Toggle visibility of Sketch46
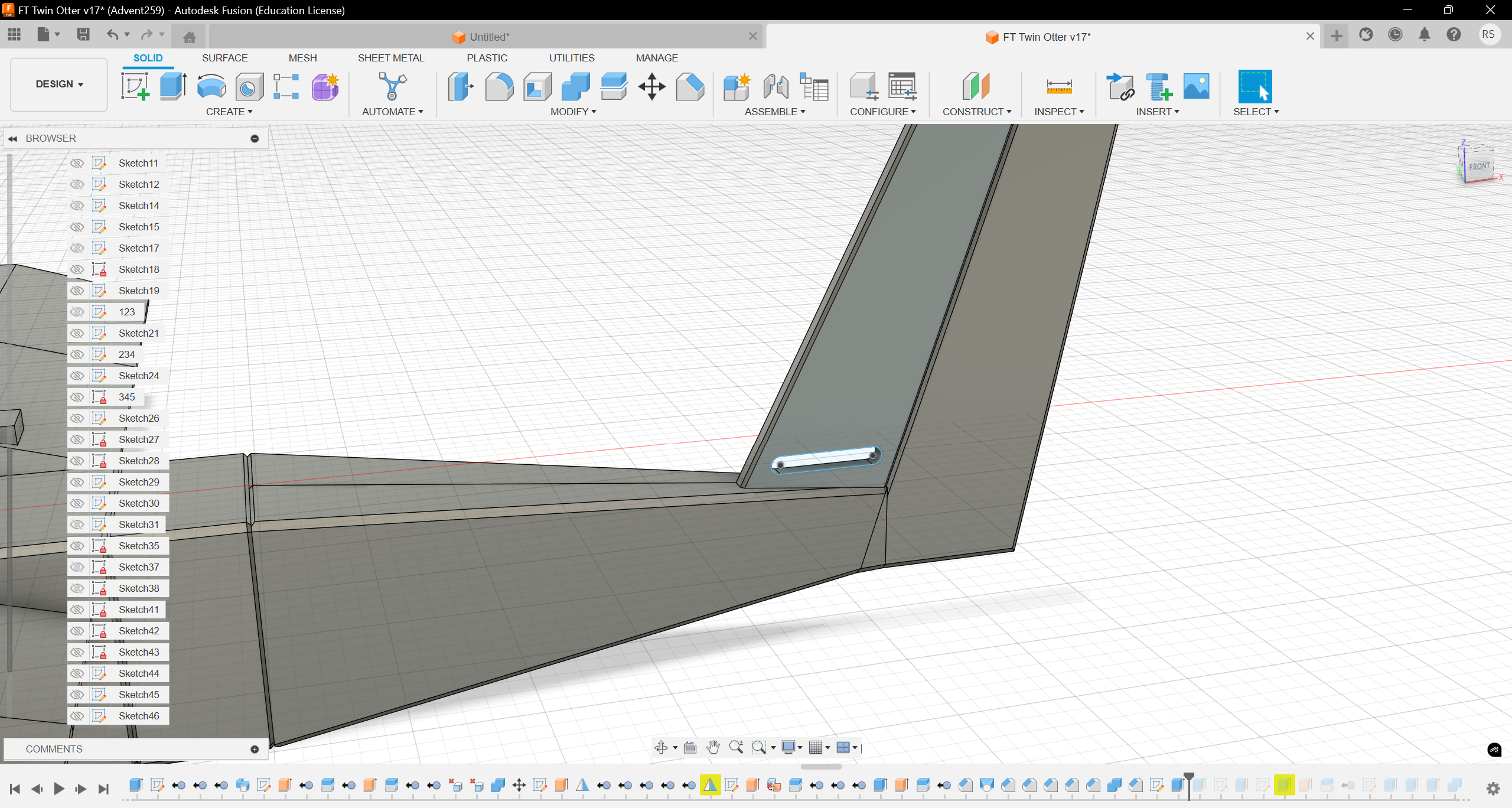The width and height of the screenshot is (1512, 808). [x=77, y=716]
